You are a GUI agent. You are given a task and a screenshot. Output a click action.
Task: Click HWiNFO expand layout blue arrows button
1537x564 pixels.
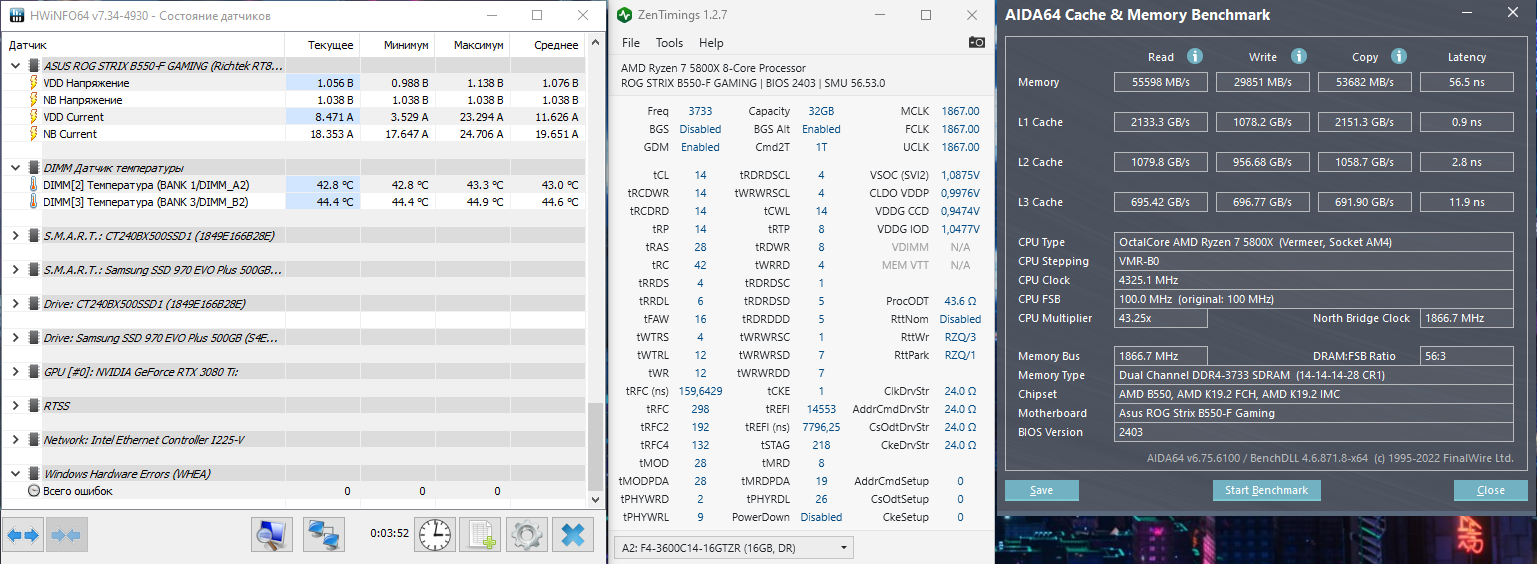[23, 536]
